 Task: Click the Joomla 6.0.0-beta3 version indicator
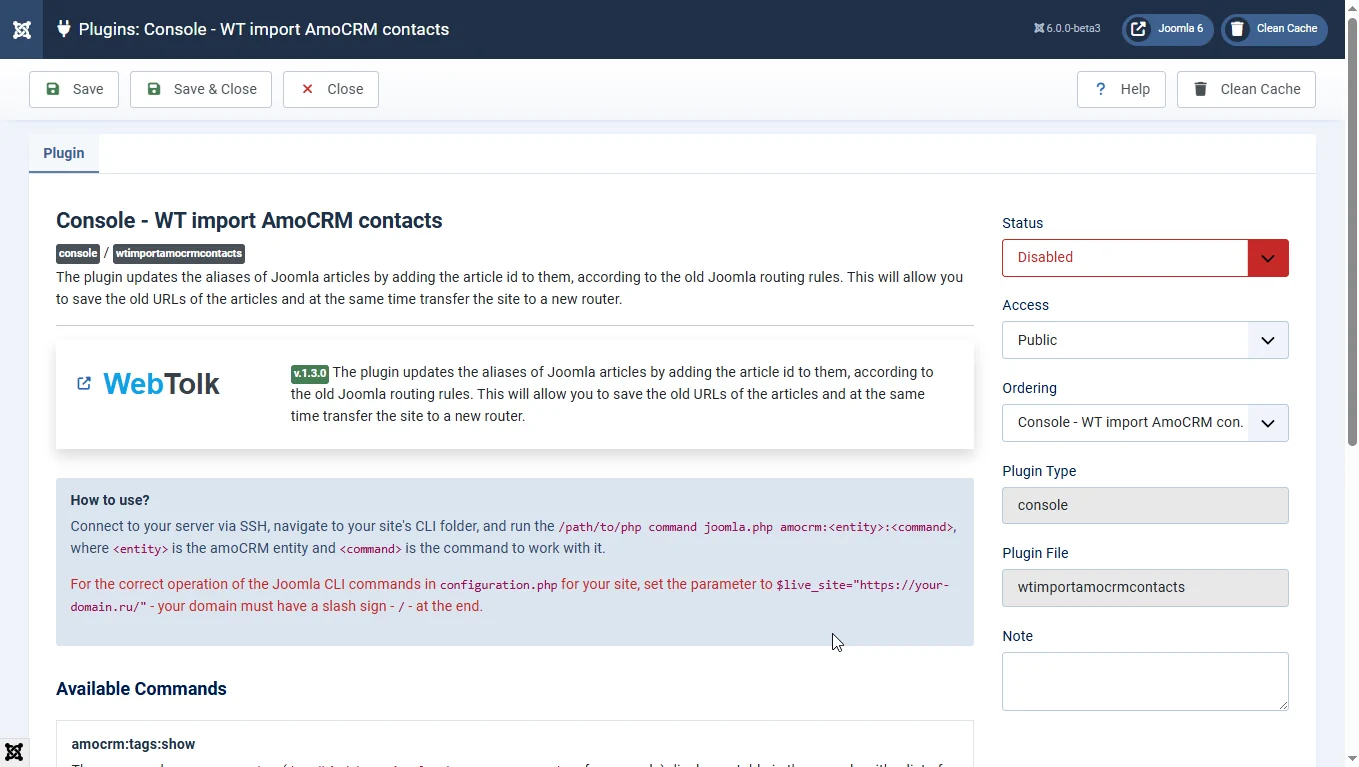click(1067, 29)
